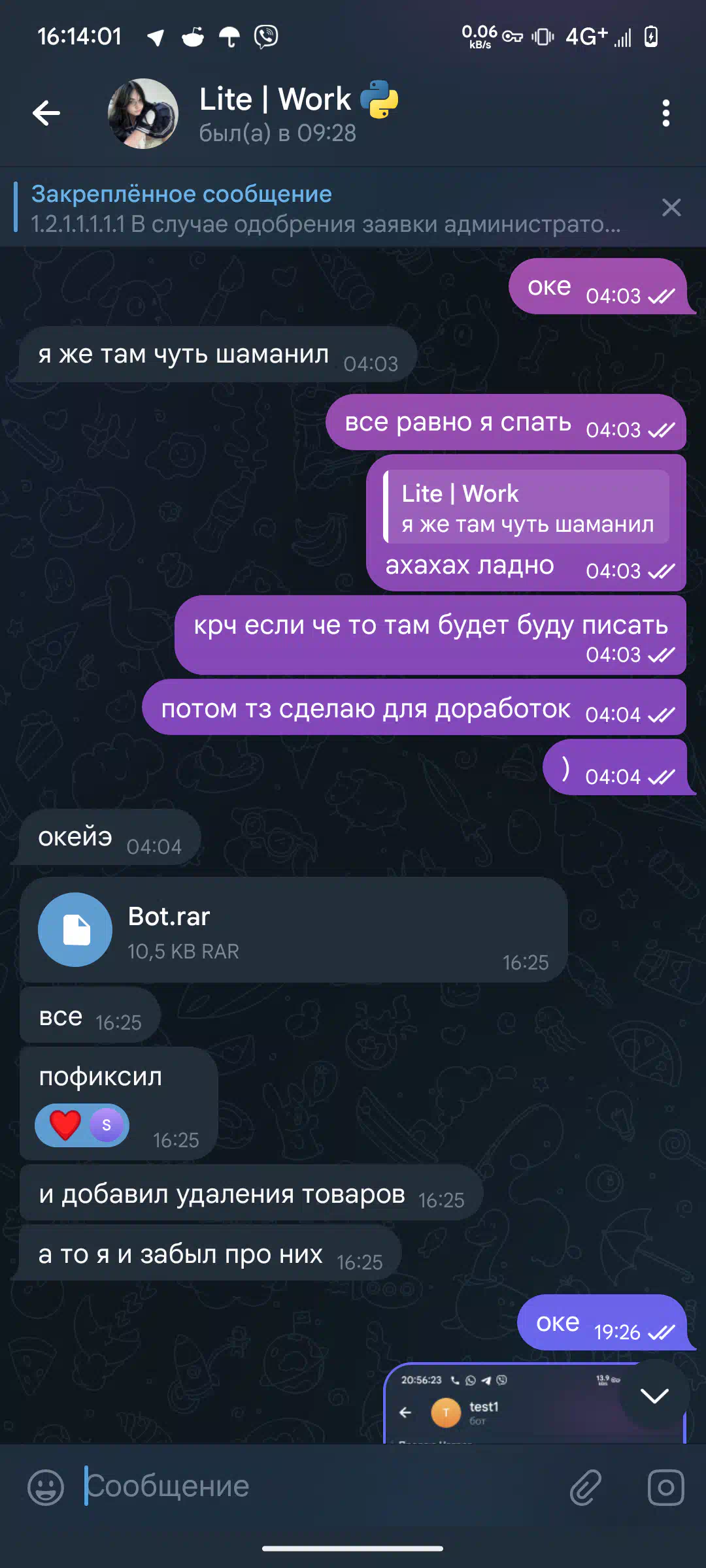The height and width of the screenshot is (1568, 706).
Task: Focus the Сообщение message input field
Action: [x=320, y=1486]
